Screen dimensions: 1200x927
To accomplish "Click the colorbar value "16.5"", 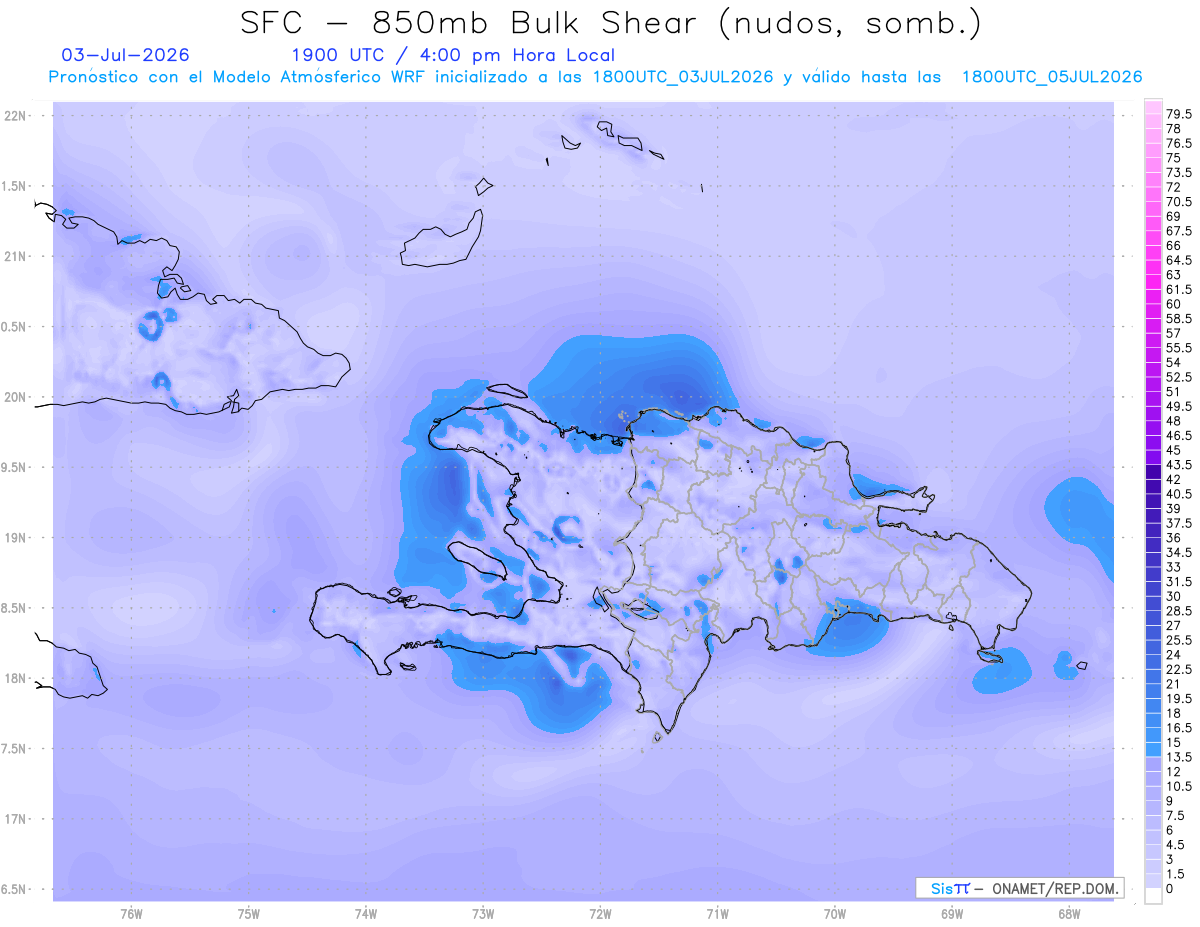I will [1181, 728].
